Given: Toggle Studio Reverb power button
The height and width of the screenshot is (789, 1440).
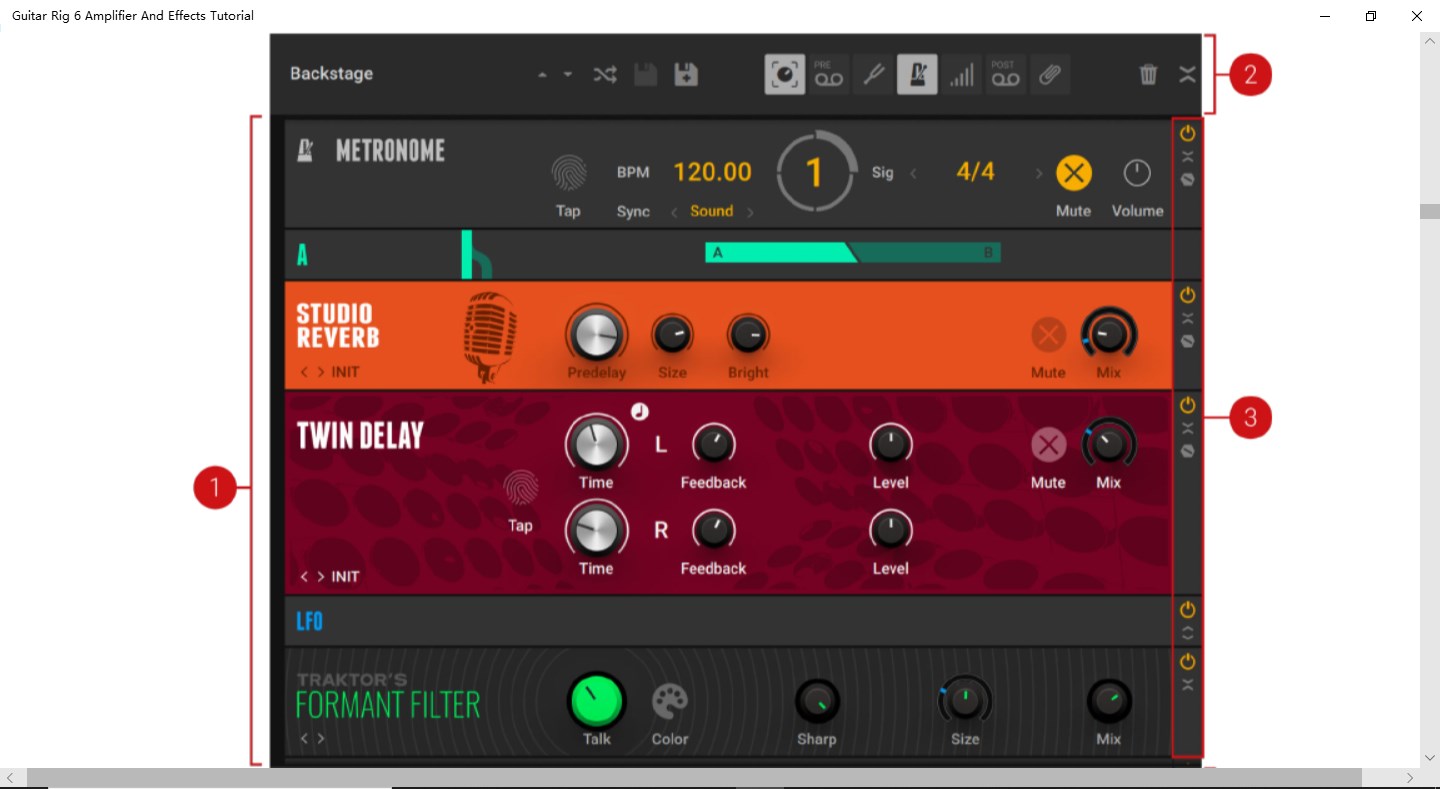Looking at the screenshot, I should click(x=1187, y=295).
